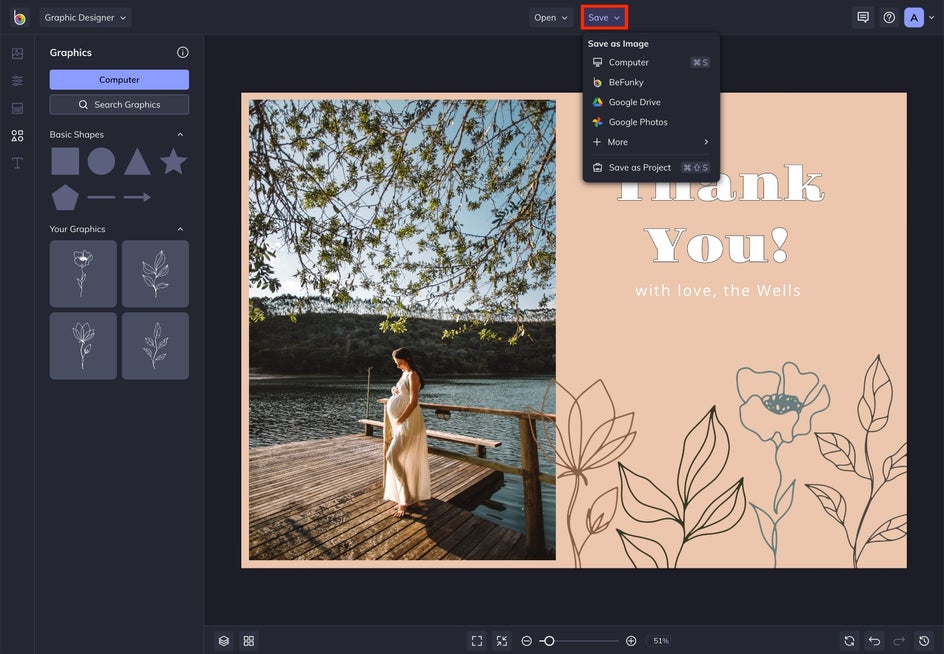Viewport: 944px width, 654px height.
Task: Save image to Google Photos
Action: (651, 122)
